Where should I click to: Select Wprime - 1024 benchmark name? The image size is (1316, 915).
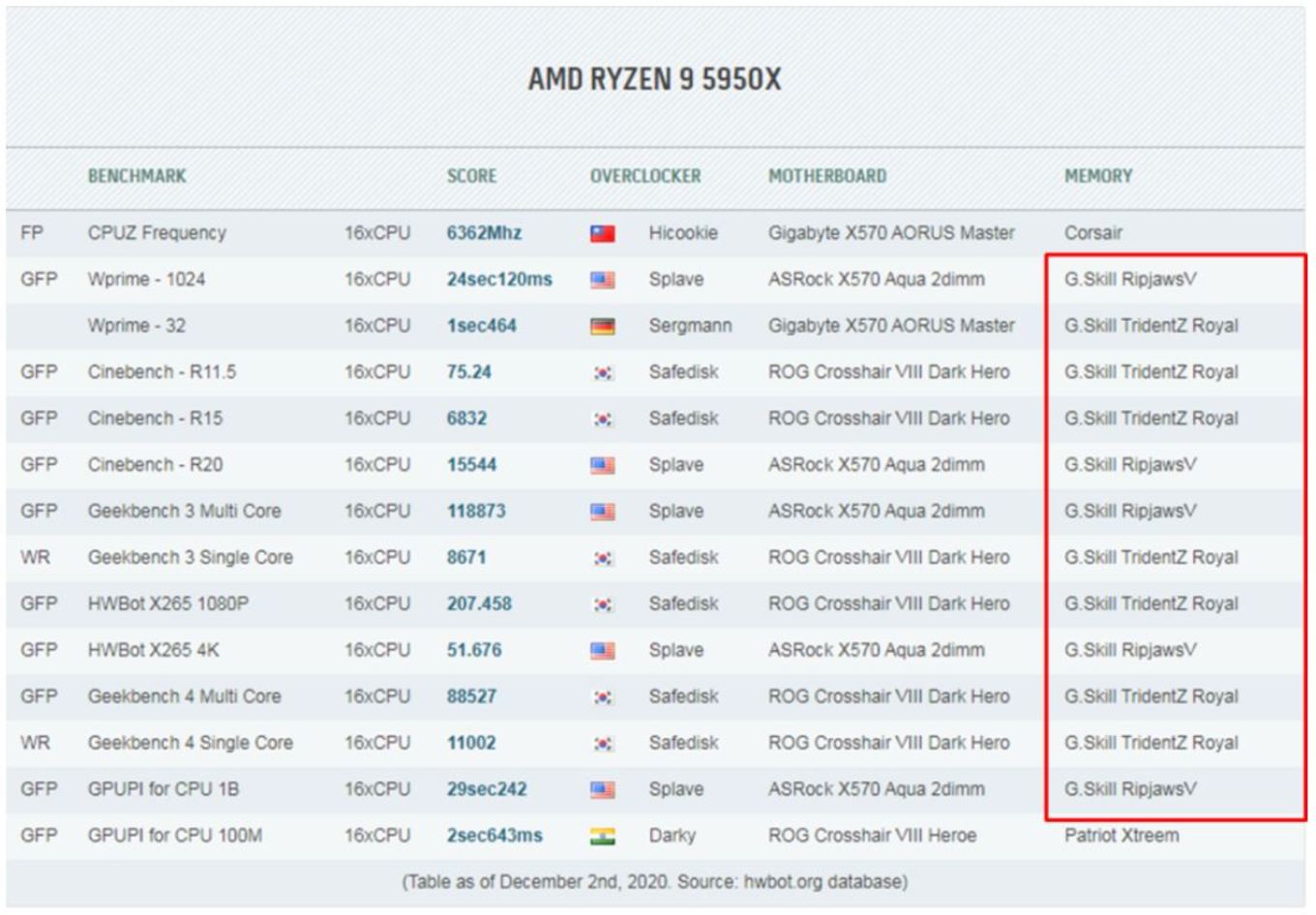tap(146, 280)
